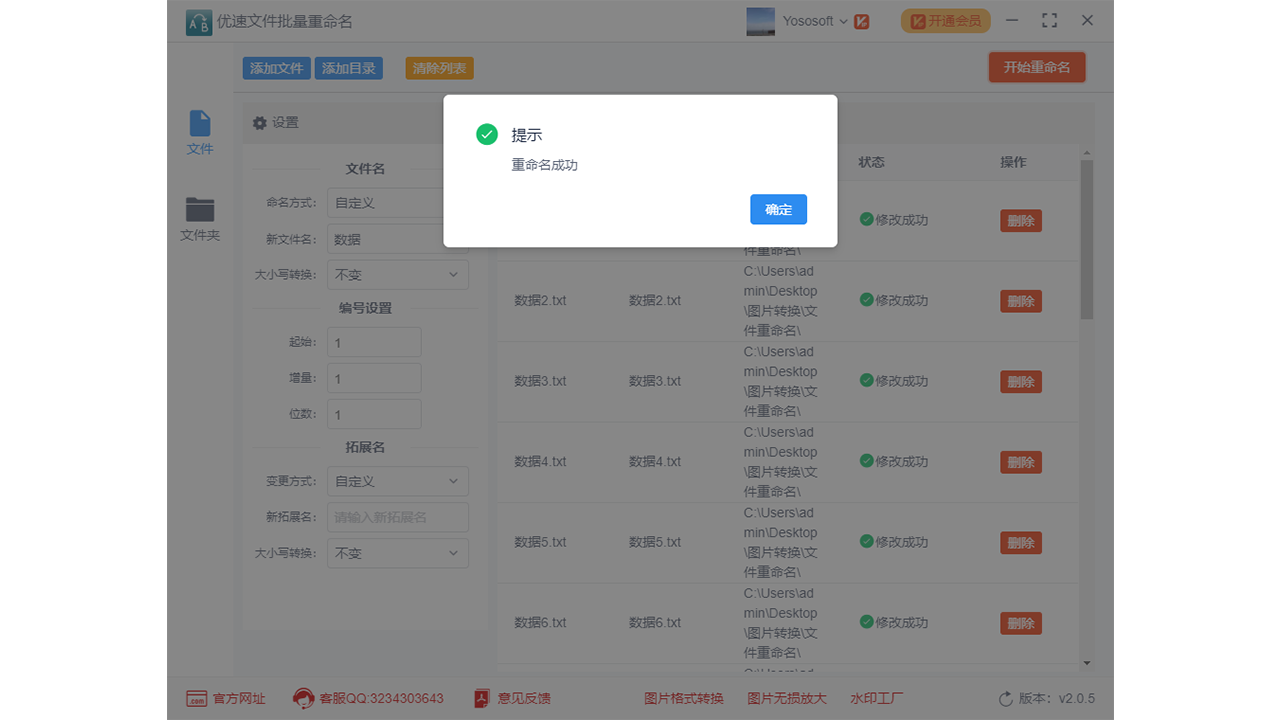Click the 意见反馈 feedback icon
Viewport: 1280px width, 720px height.
tap(481, 699)
